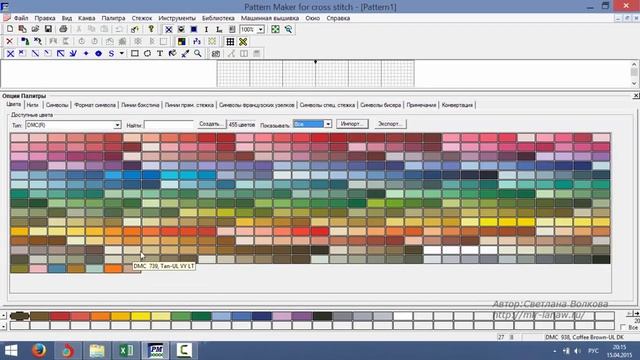Open the Файл menu
The image size is (640, 360).
tap(21, 18)
